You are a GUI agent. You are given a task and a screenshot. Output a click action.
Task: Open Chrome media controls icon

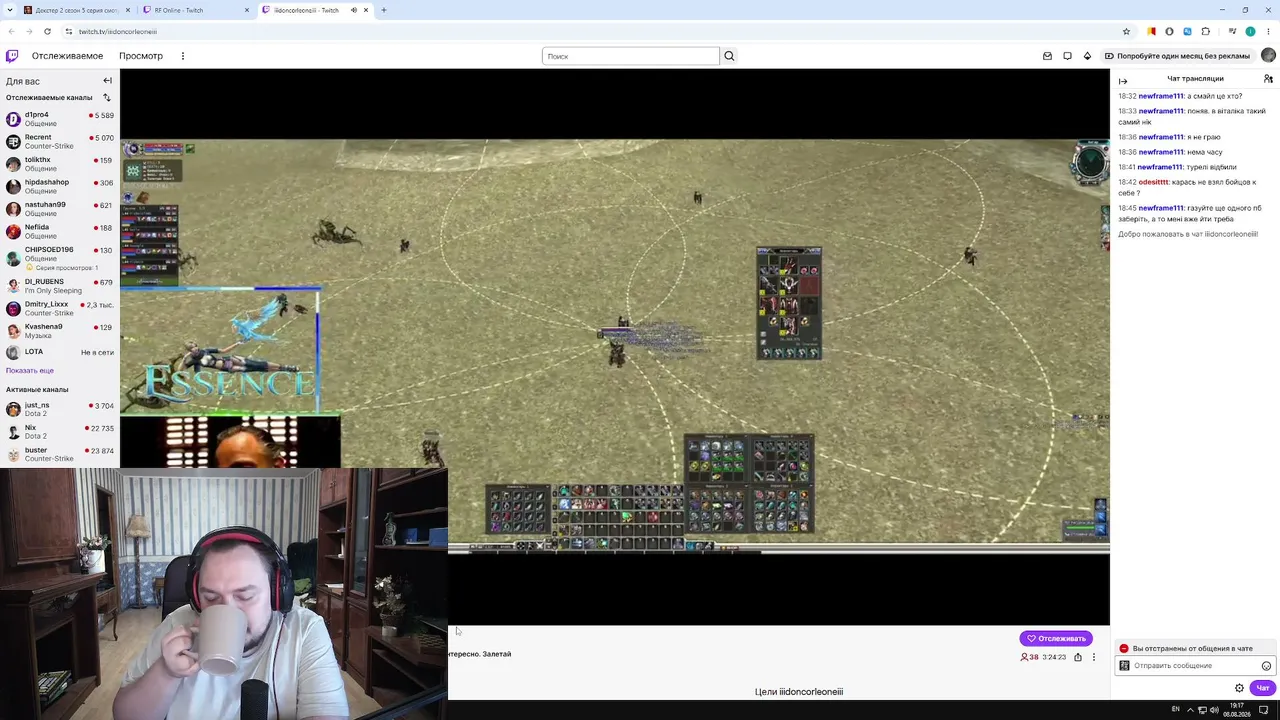pos(1231,31)
